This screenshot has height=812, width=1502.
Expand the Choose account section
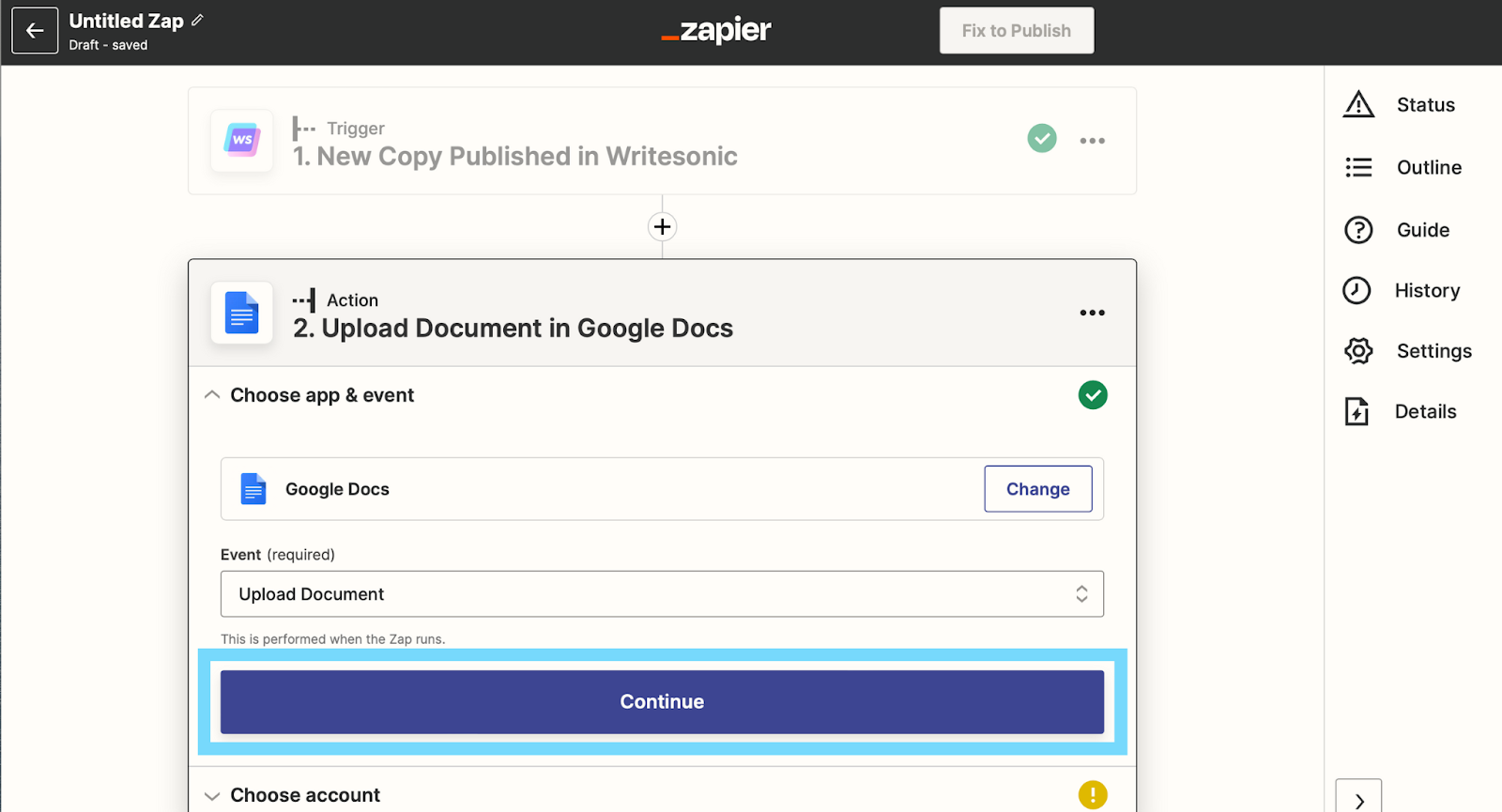(x=212, y=796)
